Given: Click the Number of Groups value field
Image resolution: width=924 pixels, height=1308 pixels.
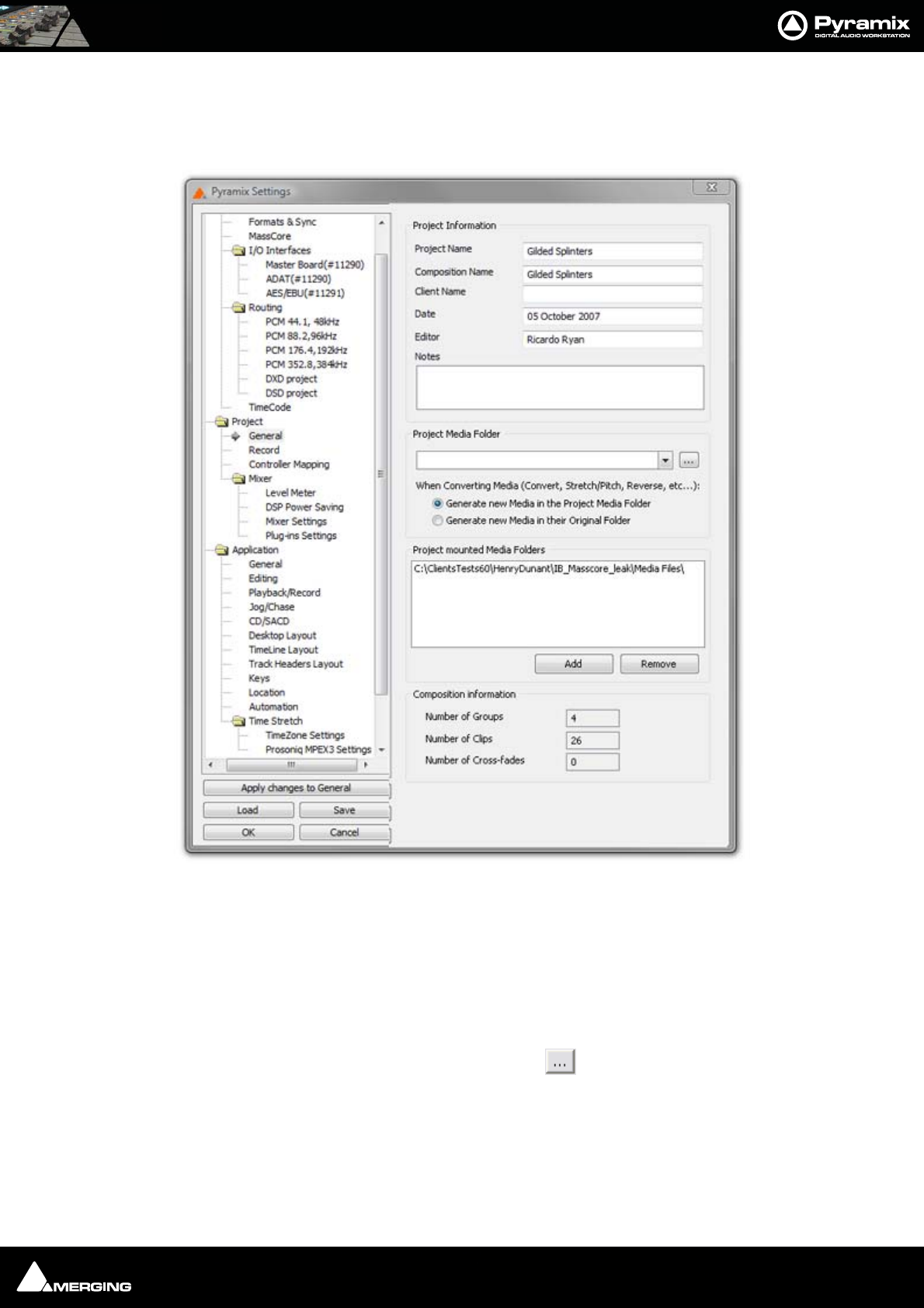Looking at the screenshot, I should click(x=592, y=718).
